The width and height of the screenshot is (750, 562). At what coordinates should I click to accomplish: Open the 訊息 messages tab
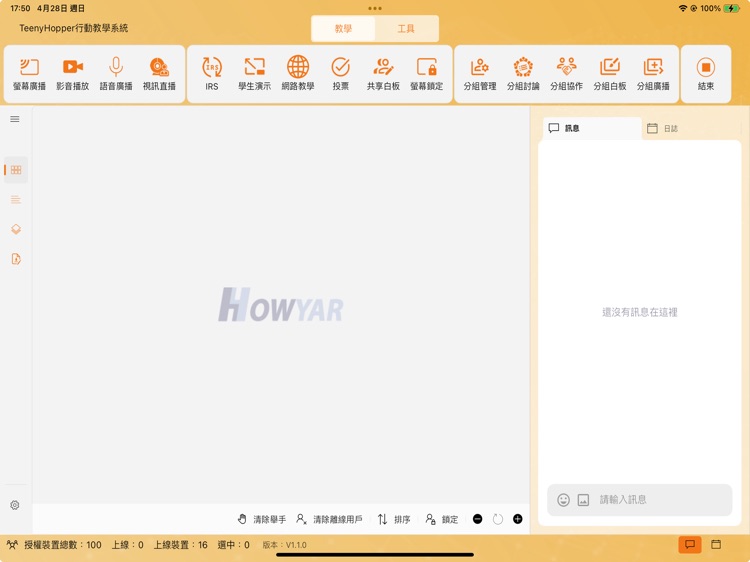pyautogui.click(x=592, y=128)
